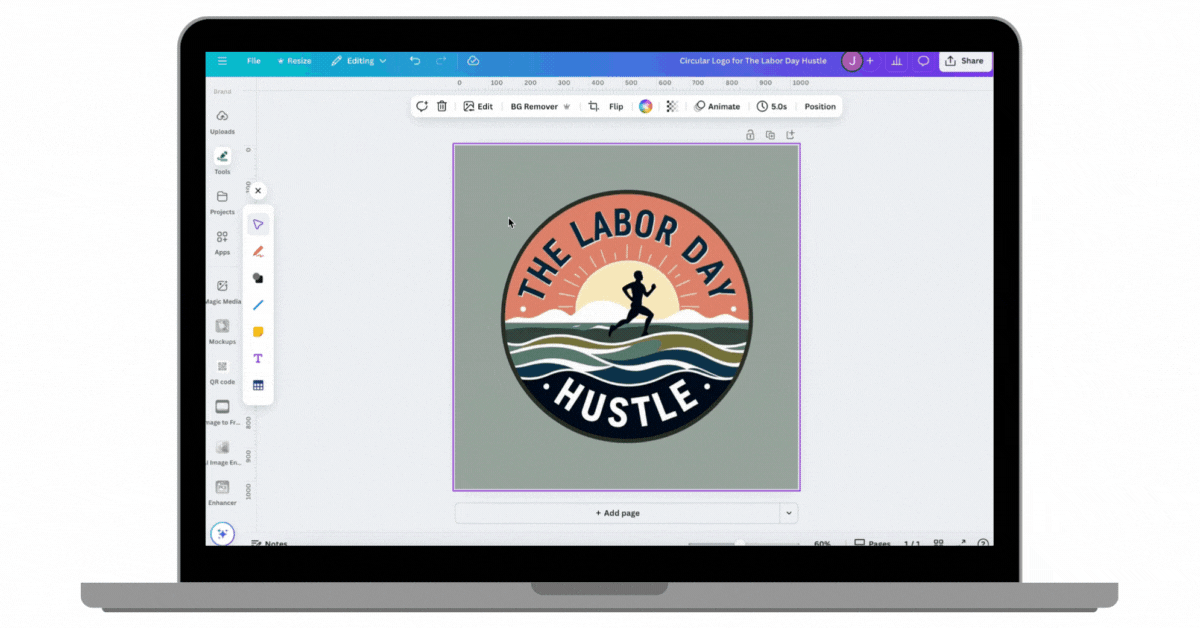Choose the Line tool

click(258, 305)
